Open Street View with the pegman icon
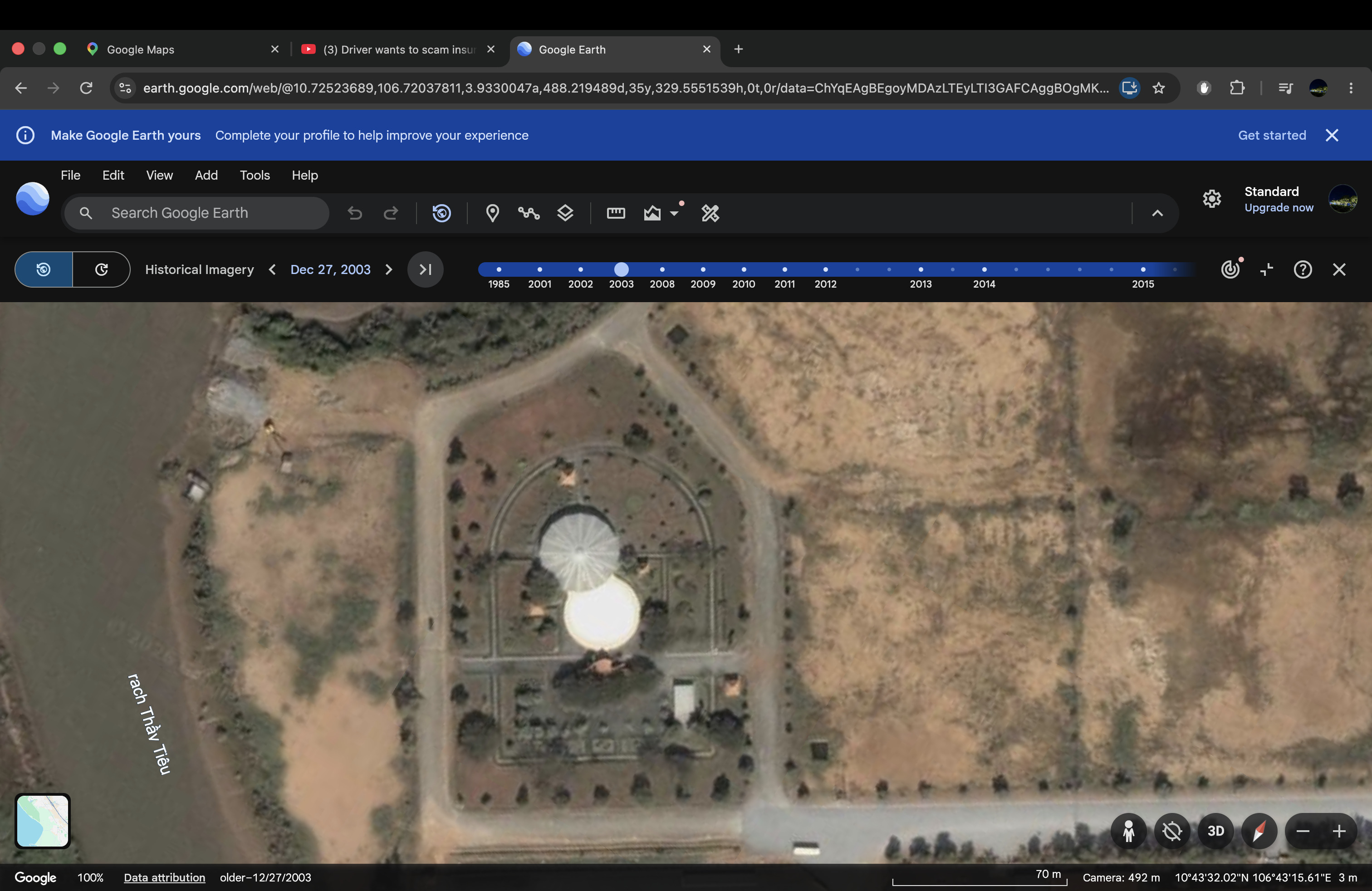The width and height of the screenshot is (1372, 891). click(1128, 831)
